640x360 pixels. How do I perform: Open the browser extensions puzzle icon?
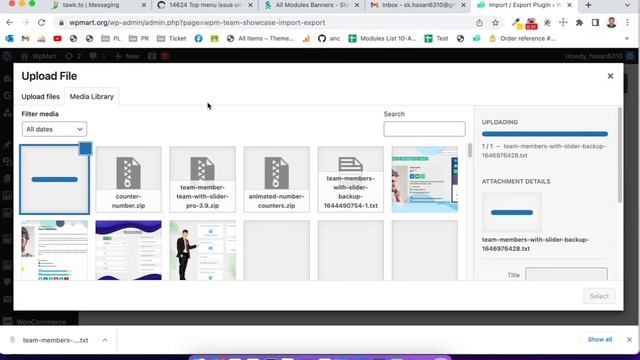pos(579,22)
